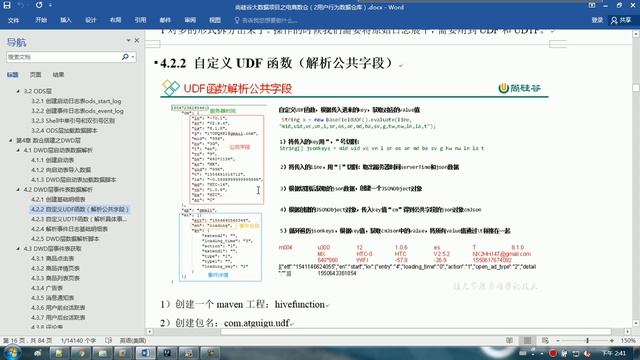Switch to the 插入 (Insert) ribbon tab
640x360 pixels.
[66, 20]
